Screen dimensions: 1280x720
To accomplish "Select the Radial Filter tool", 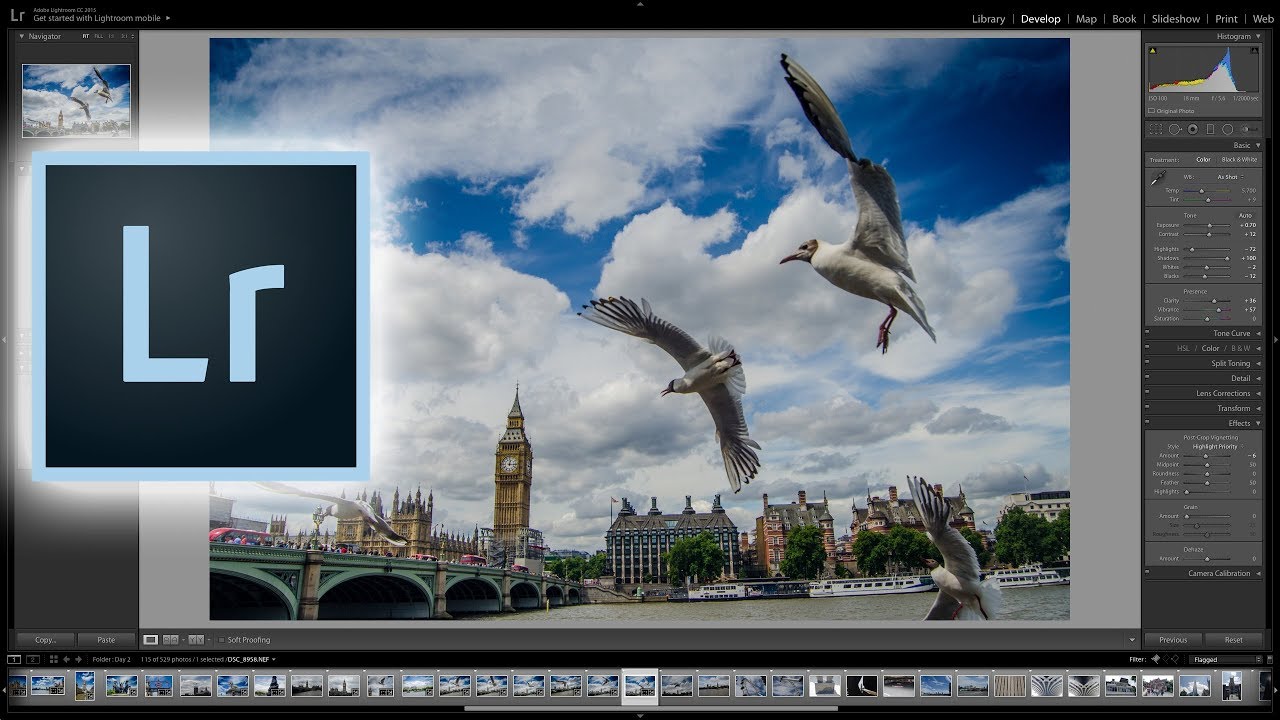I will pos(1227,129).
